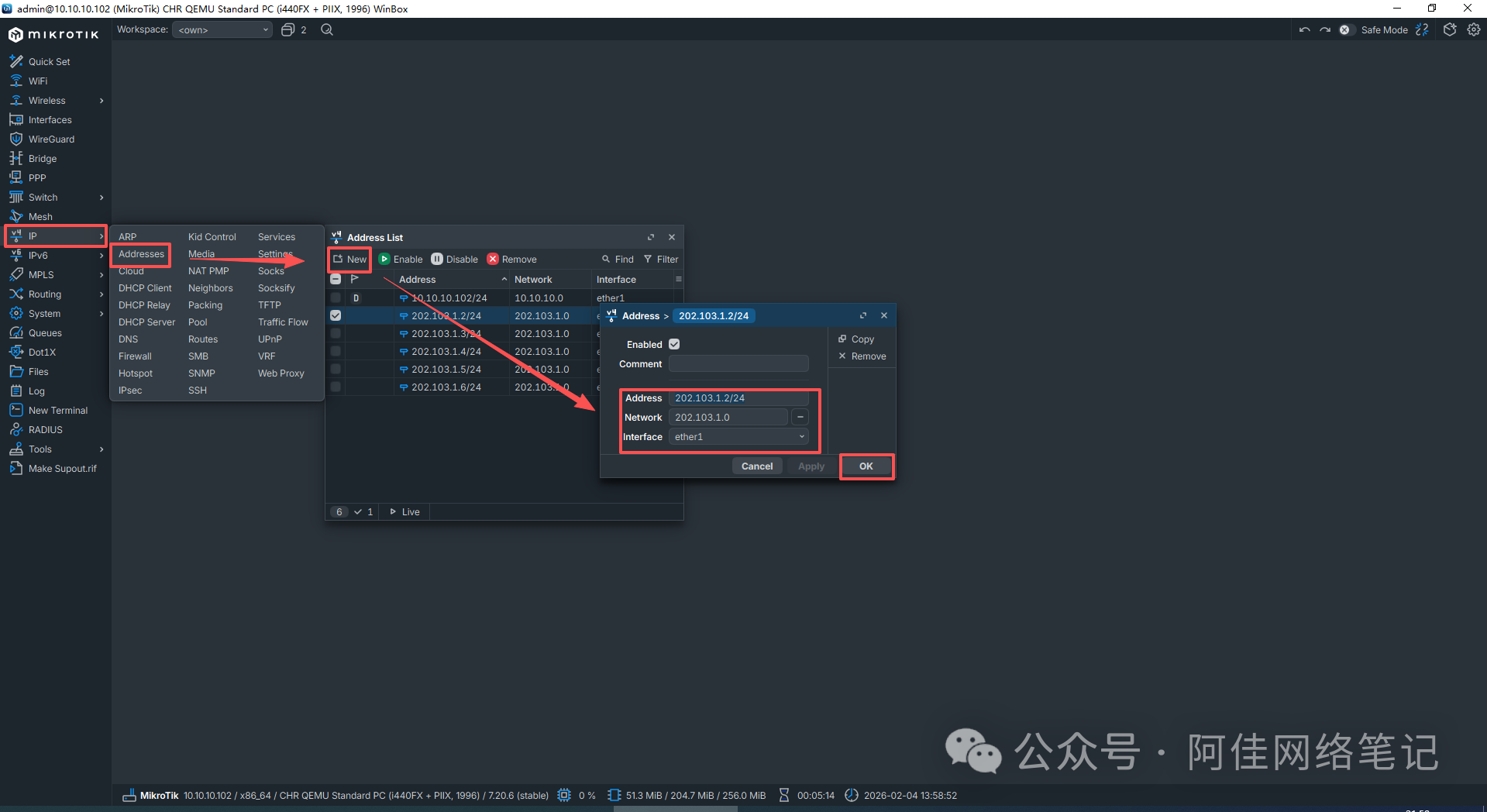Open settings gear icon at top right
1487x812 pixels.
point(1474,29)
